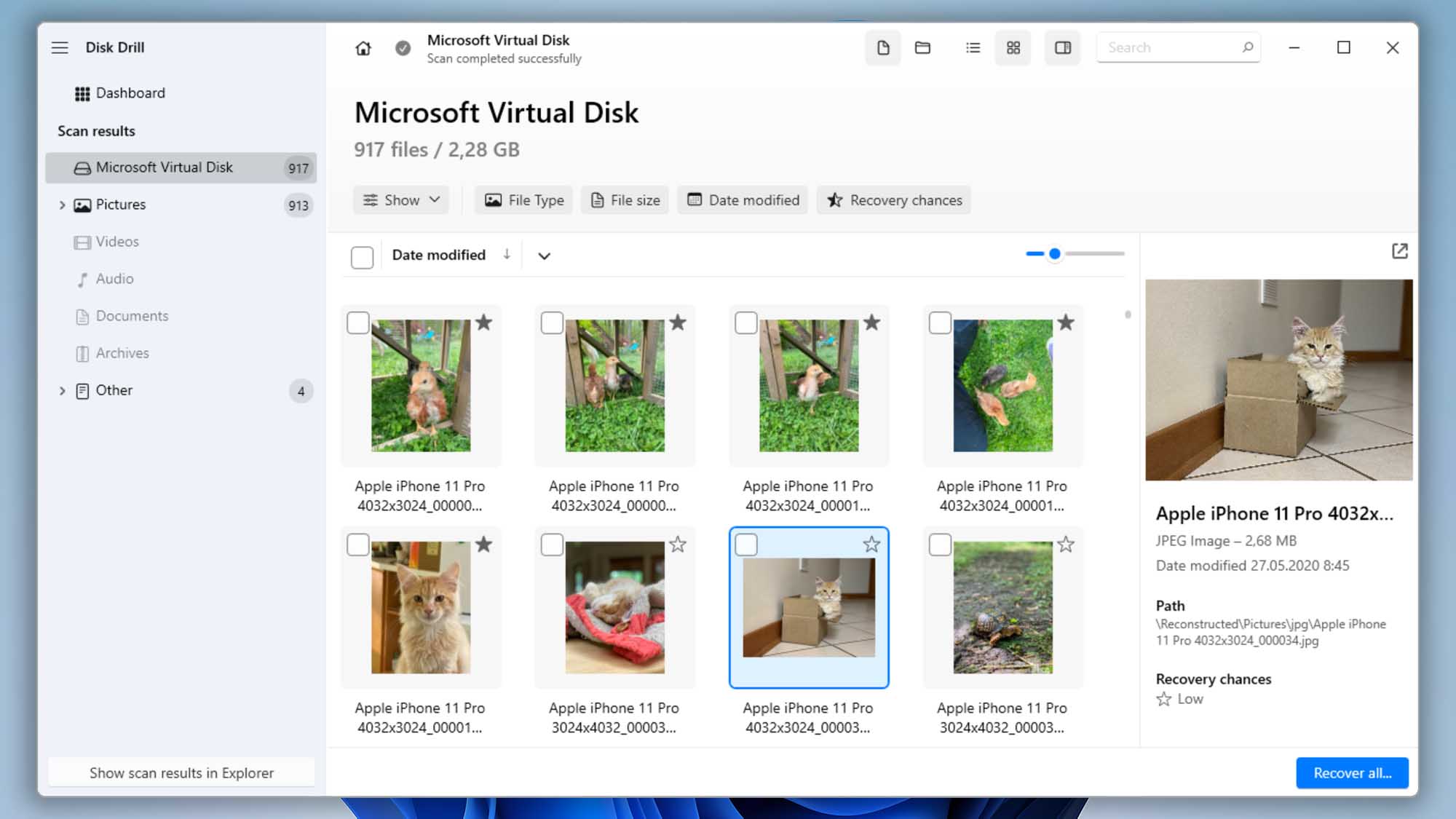This screenshot has height=819, width=1456.
Task: Click star on third chick photo
Action: (871, 323)
